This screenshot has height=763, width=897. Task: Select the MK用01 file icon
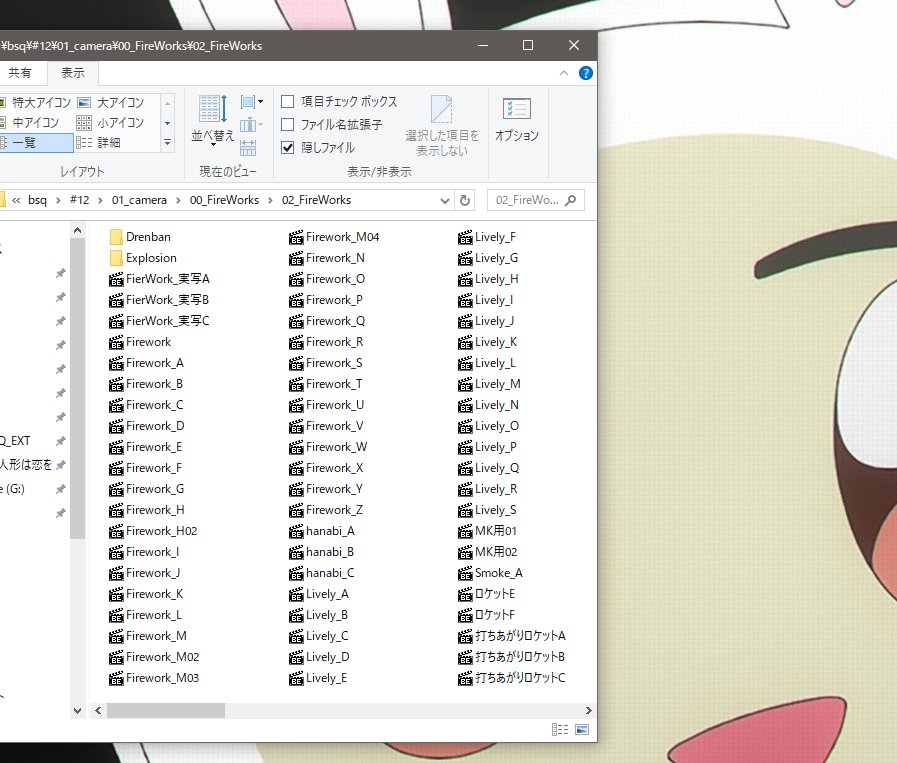point(465,531)
